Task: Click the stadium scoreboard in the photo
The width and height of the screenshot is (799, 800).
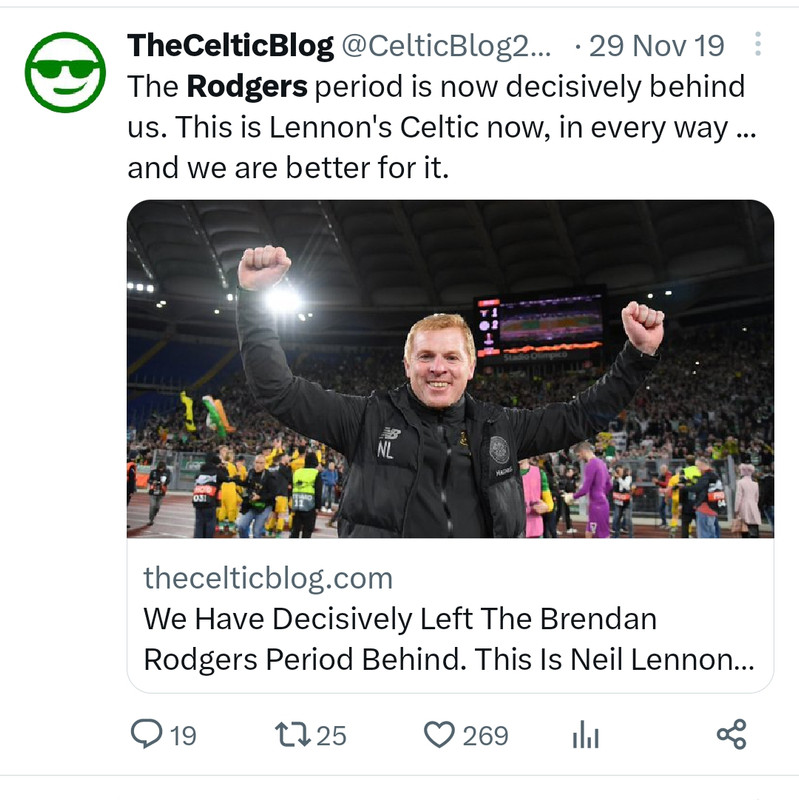Action: pos(541,323)
